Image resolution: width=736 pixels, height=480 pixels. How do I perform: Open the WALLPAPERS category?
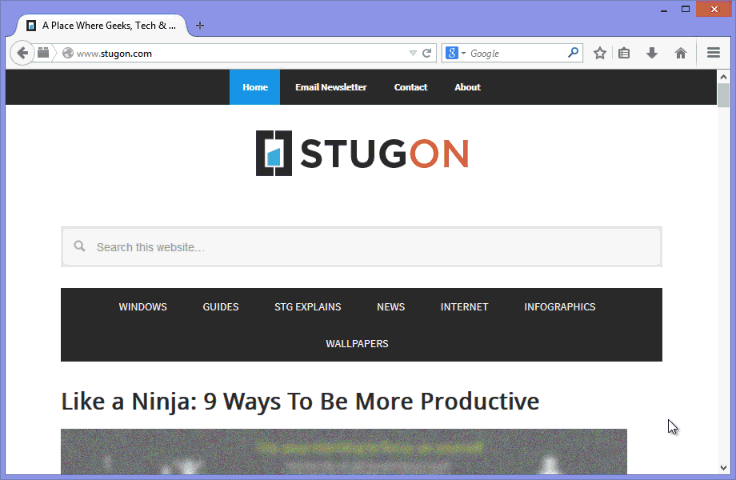(x=357, y=343)
